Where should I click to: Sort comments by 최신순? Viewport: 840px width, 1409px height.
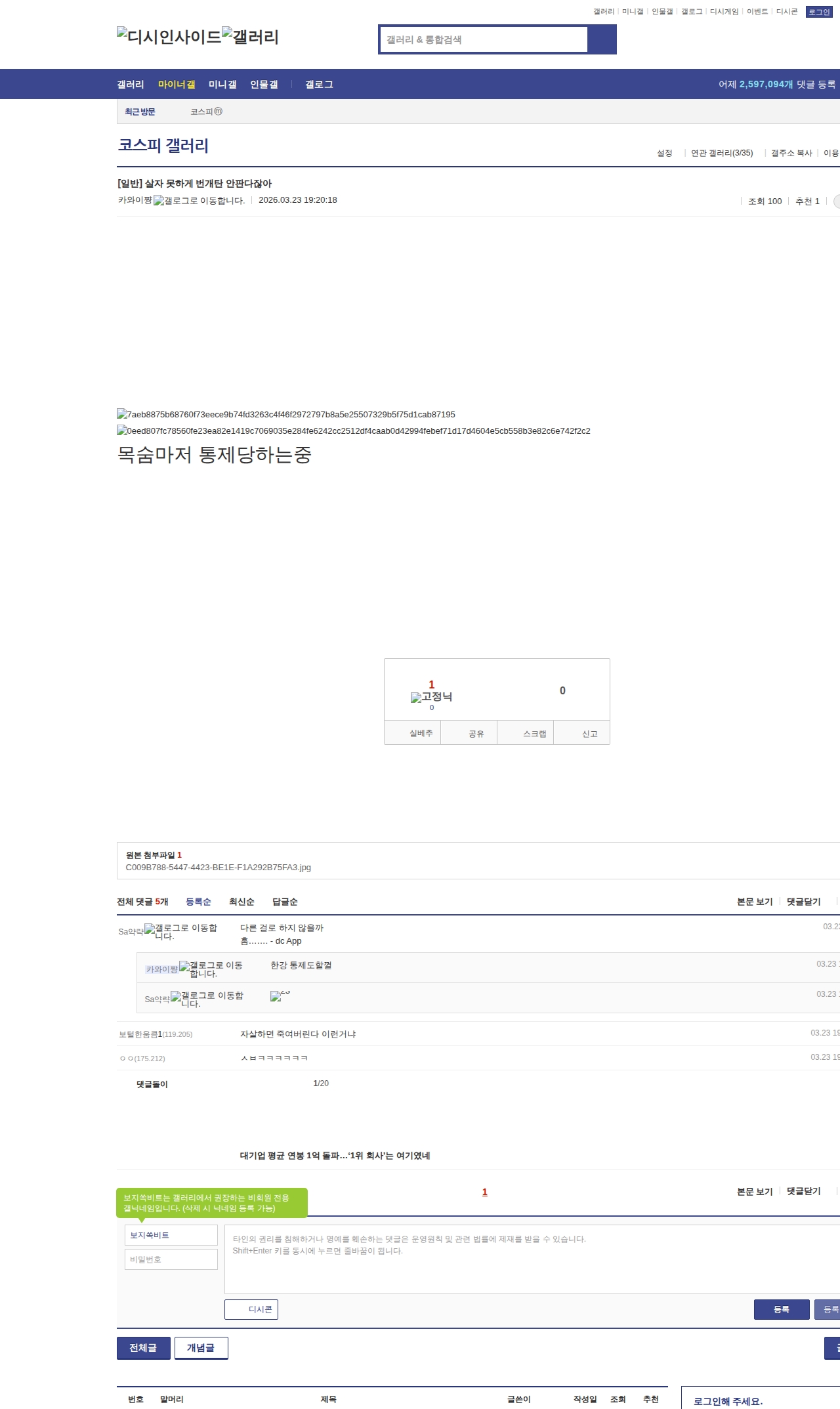[241, 902]
